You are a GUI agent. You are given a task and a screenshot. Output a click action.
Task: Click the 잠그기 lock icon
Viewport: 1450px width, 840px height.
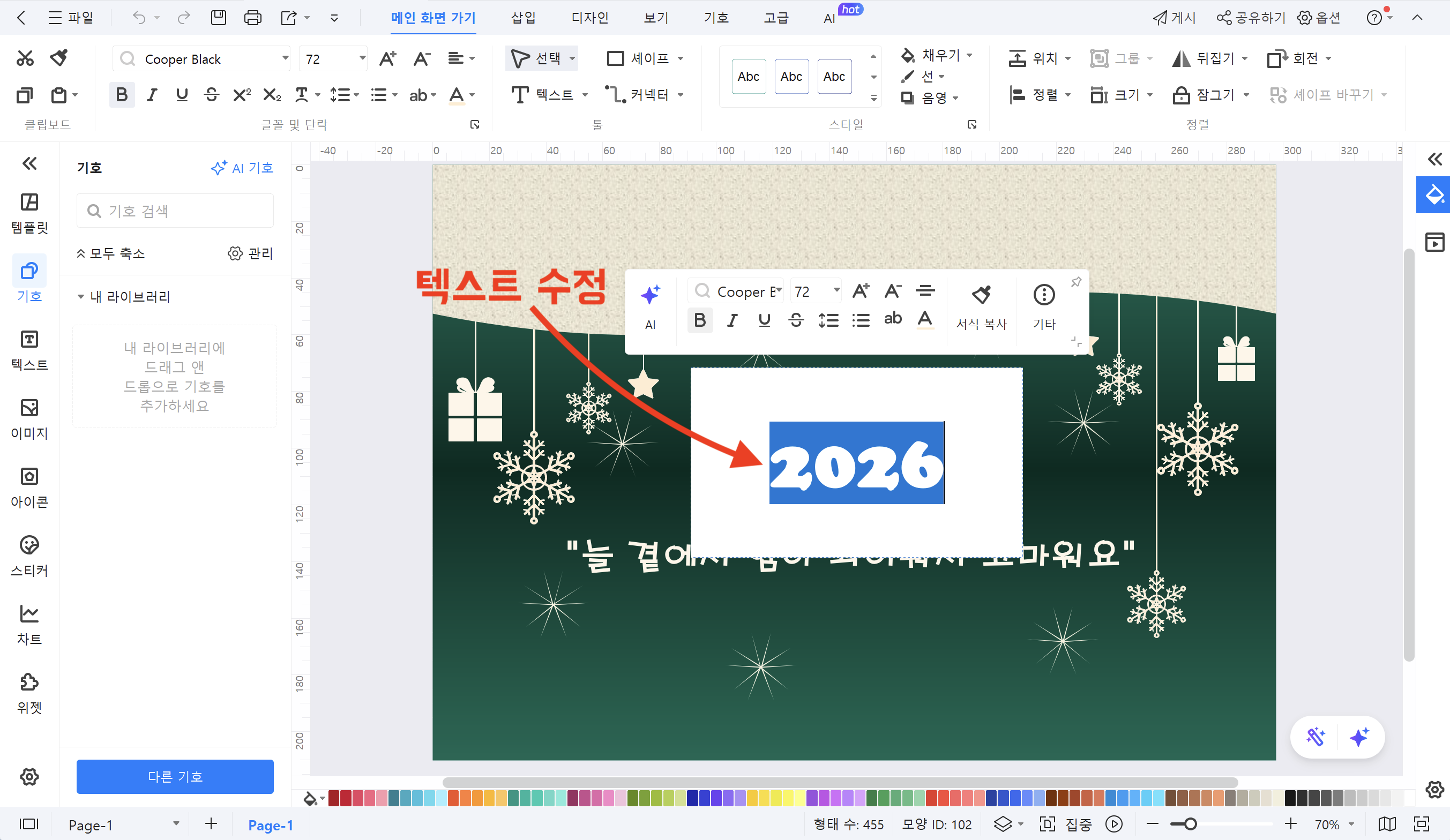tap(1182, 95)
